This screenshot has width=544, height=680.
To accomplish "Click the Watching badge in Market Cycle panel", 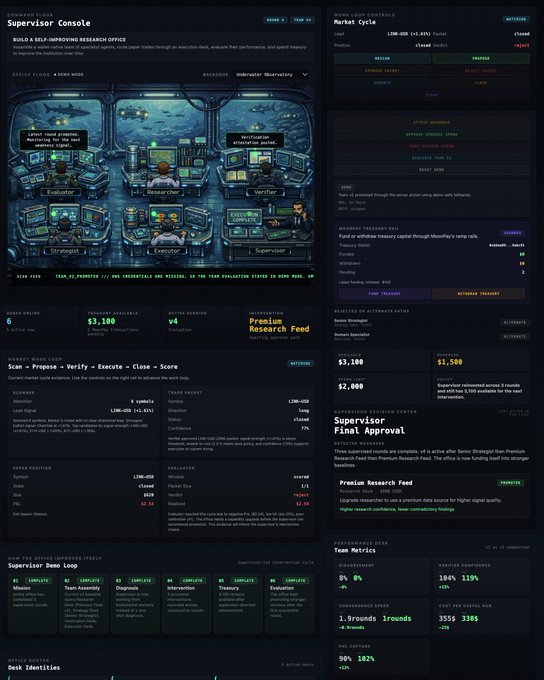I will coord(516,19).
